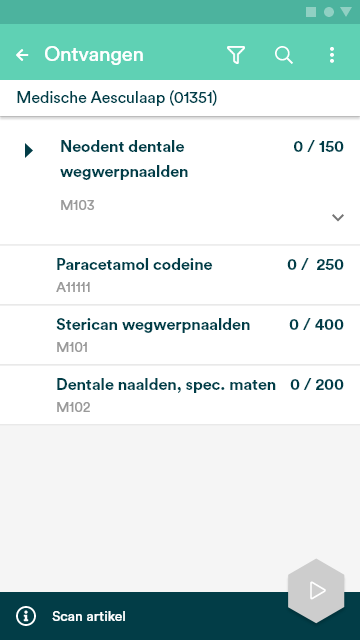Click the inverted triangle status icon
The image size is (360, 640).
tap(346, 12)
